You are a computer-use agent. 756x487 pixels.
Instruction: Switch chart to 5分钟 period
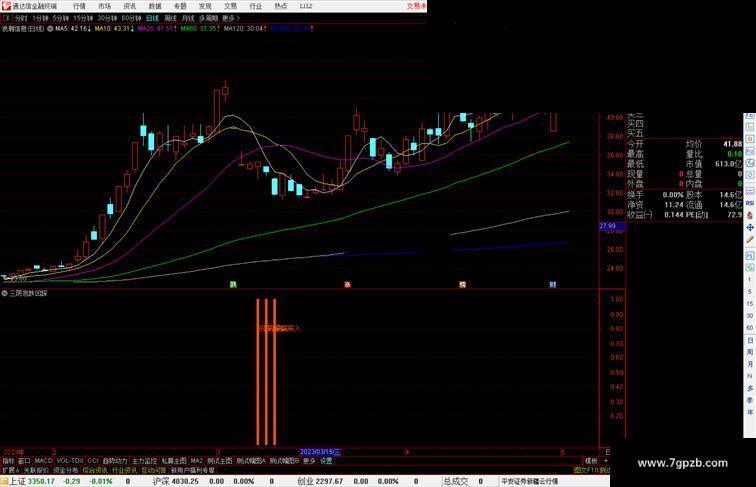coord(61,18)
